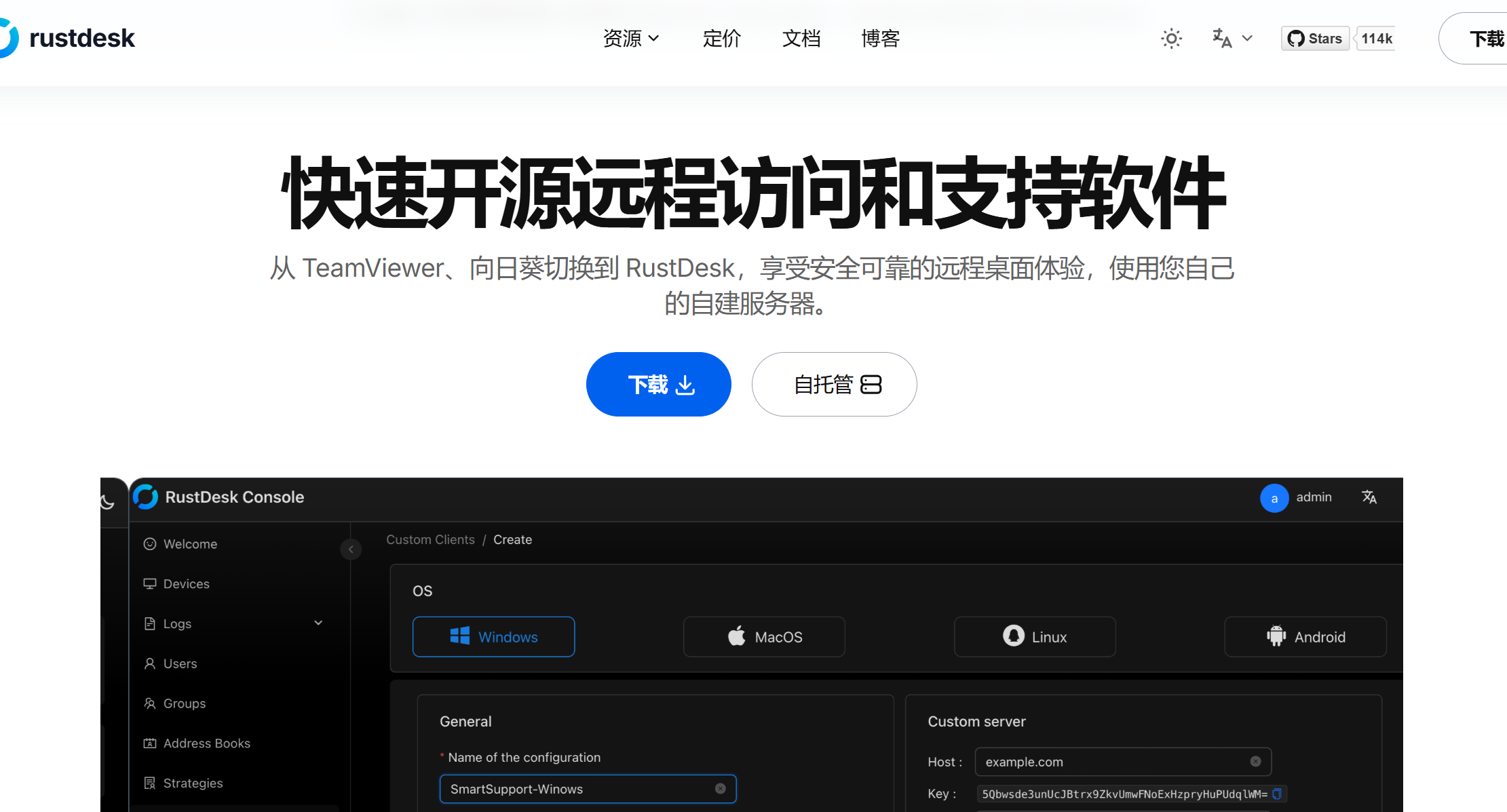
Task: Open the 博客 blog page
Action: pyautogui.click(x=881, y=39)
